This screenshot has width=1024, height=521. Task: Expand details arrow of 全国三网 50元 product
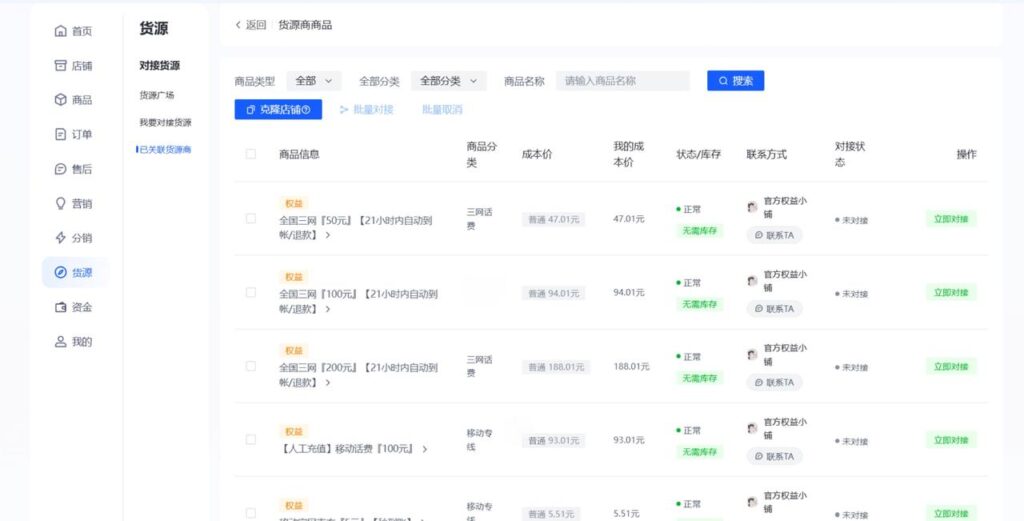328,235
